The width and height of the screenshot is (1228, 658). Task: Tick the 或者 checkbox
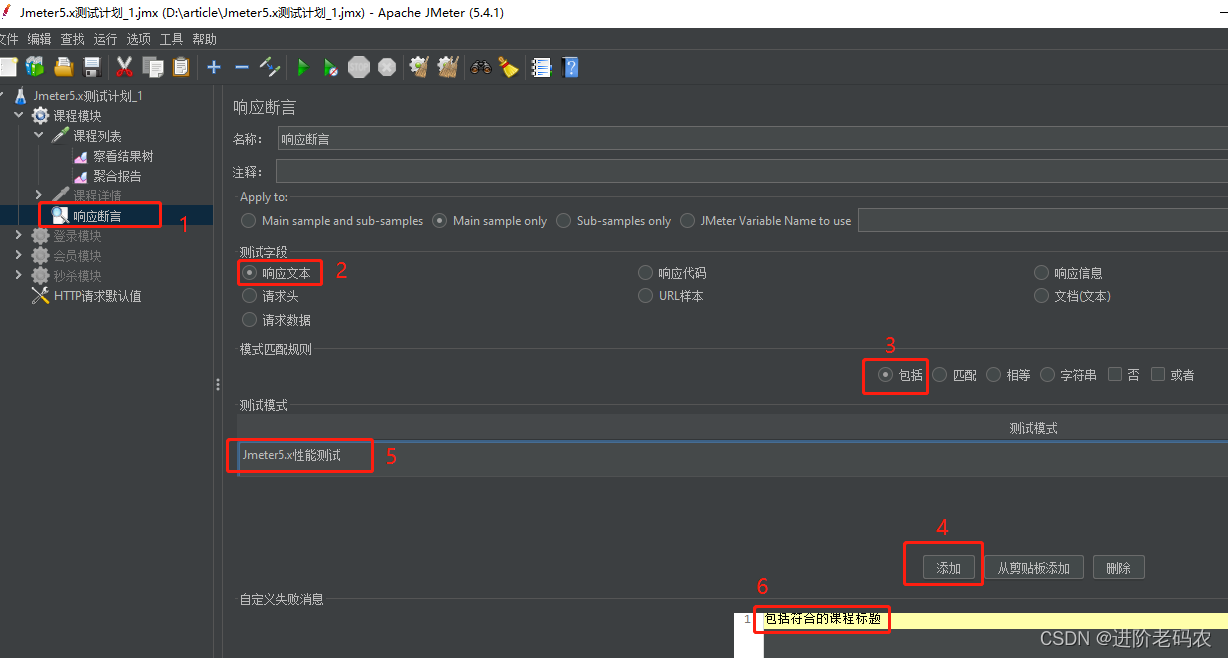click(1158, 374)
